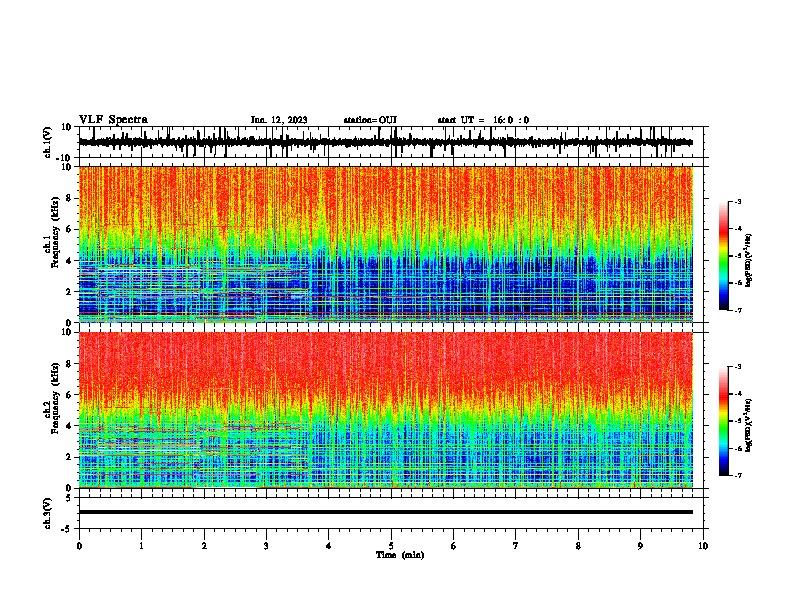Screen dimensions: 792x612
Task: Click ch.1 spectrogram frequency tick "2"
Action: pos(70,292)
